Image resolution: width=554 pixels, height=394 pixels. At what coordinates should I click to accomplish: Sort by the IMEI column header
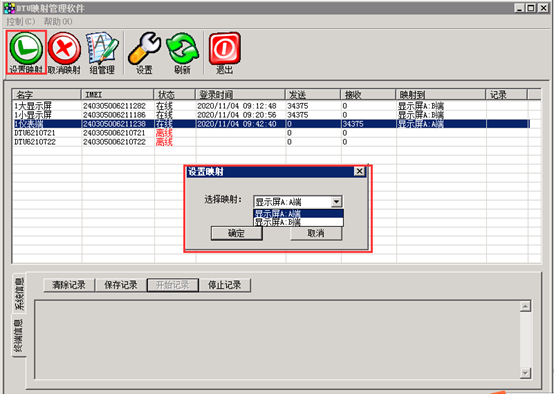[x=118, y=94]
